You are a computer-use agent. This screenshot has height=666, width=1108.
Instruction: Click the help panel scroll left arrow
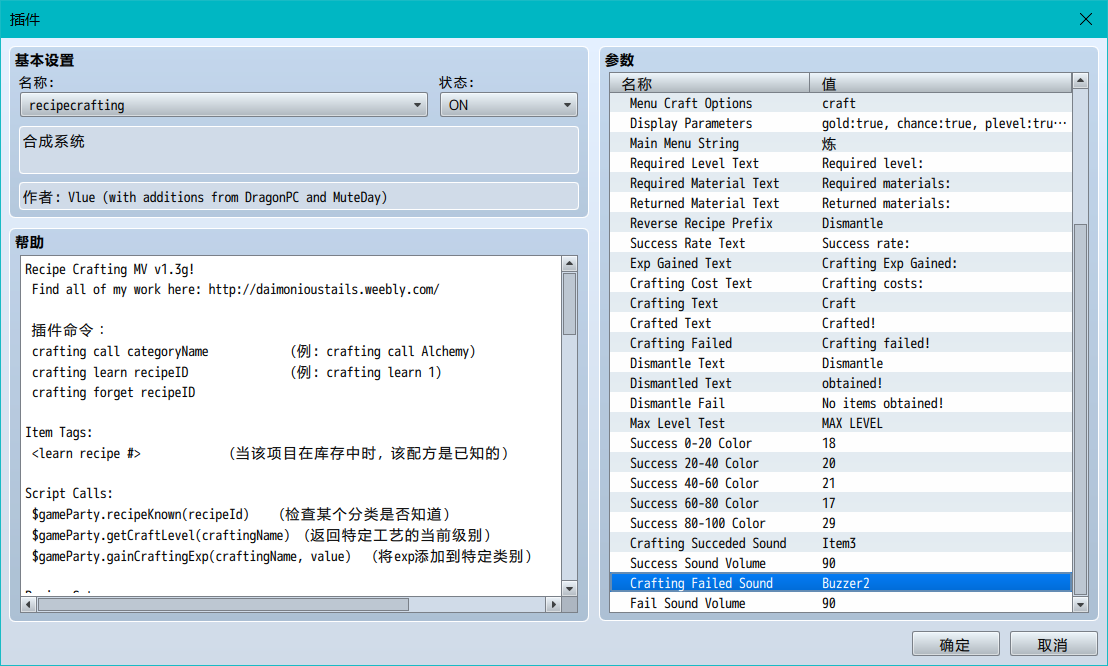click(x=28, y=604)
